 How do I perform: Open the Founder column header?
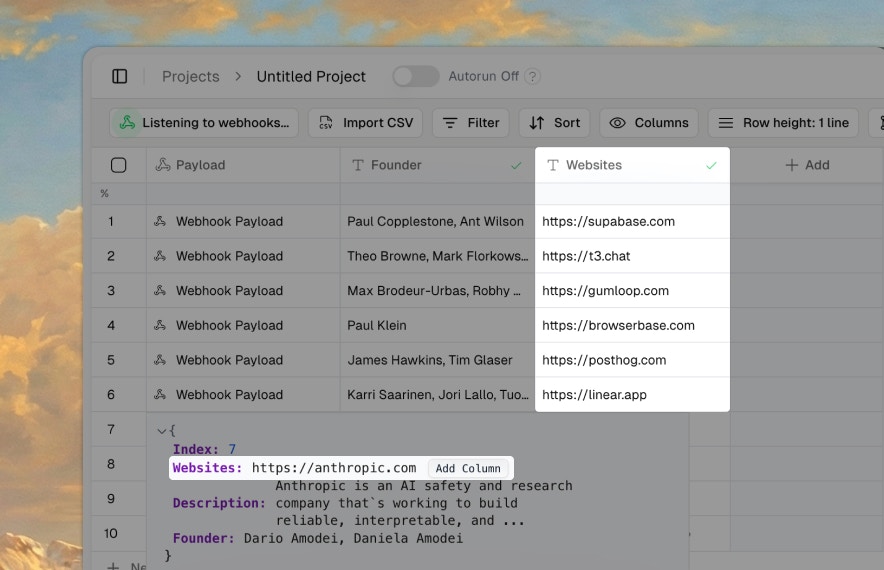[437, 165]
